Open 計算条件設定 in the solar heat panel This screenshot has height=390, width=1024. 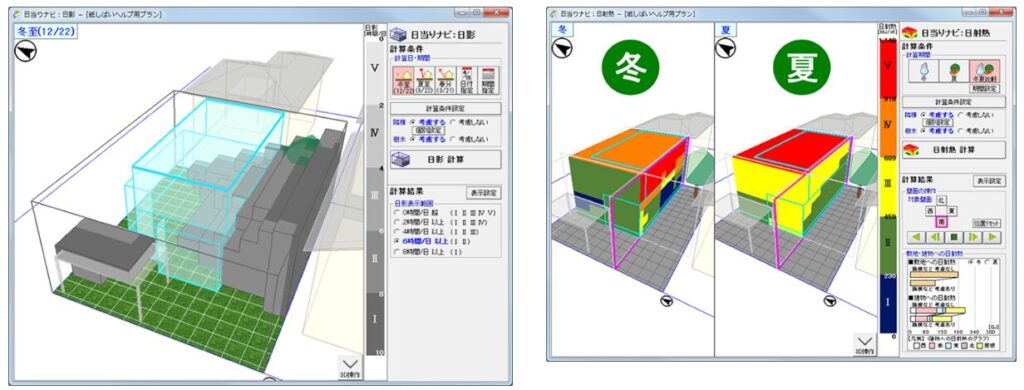point(953,103)
